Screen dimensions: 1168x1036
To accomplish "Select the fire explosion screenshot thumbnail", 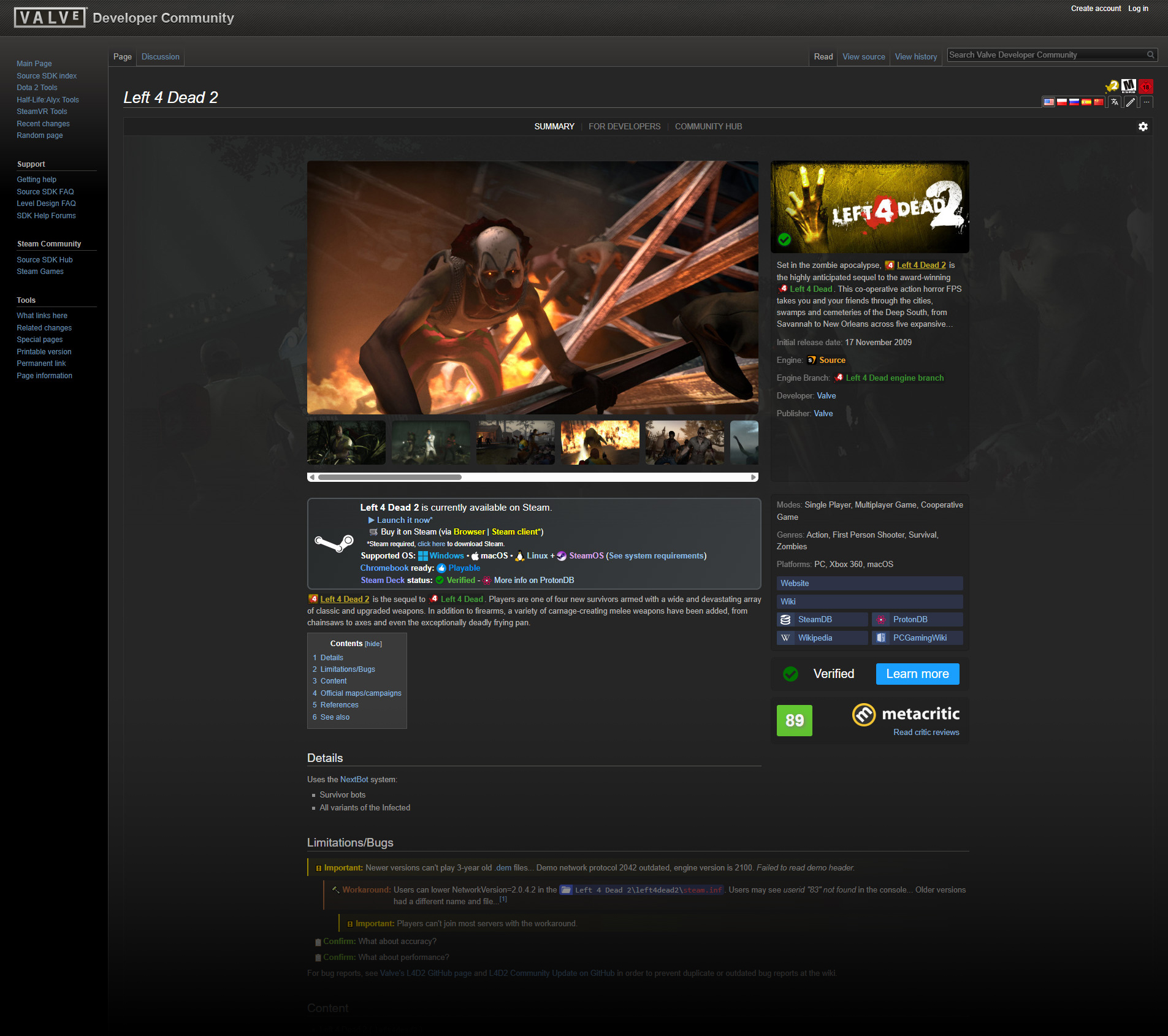I will pos(600,442).
